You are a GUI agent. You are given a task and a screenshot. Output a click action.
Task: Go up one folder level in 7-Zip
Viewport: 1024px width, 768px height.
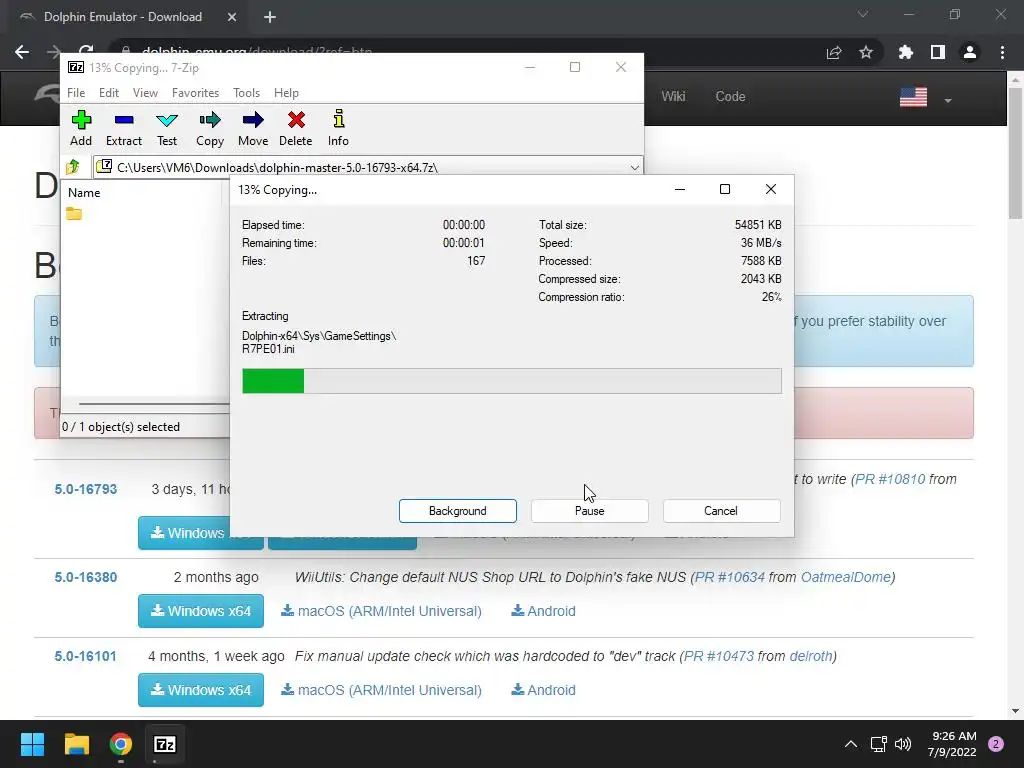point(72,167)
